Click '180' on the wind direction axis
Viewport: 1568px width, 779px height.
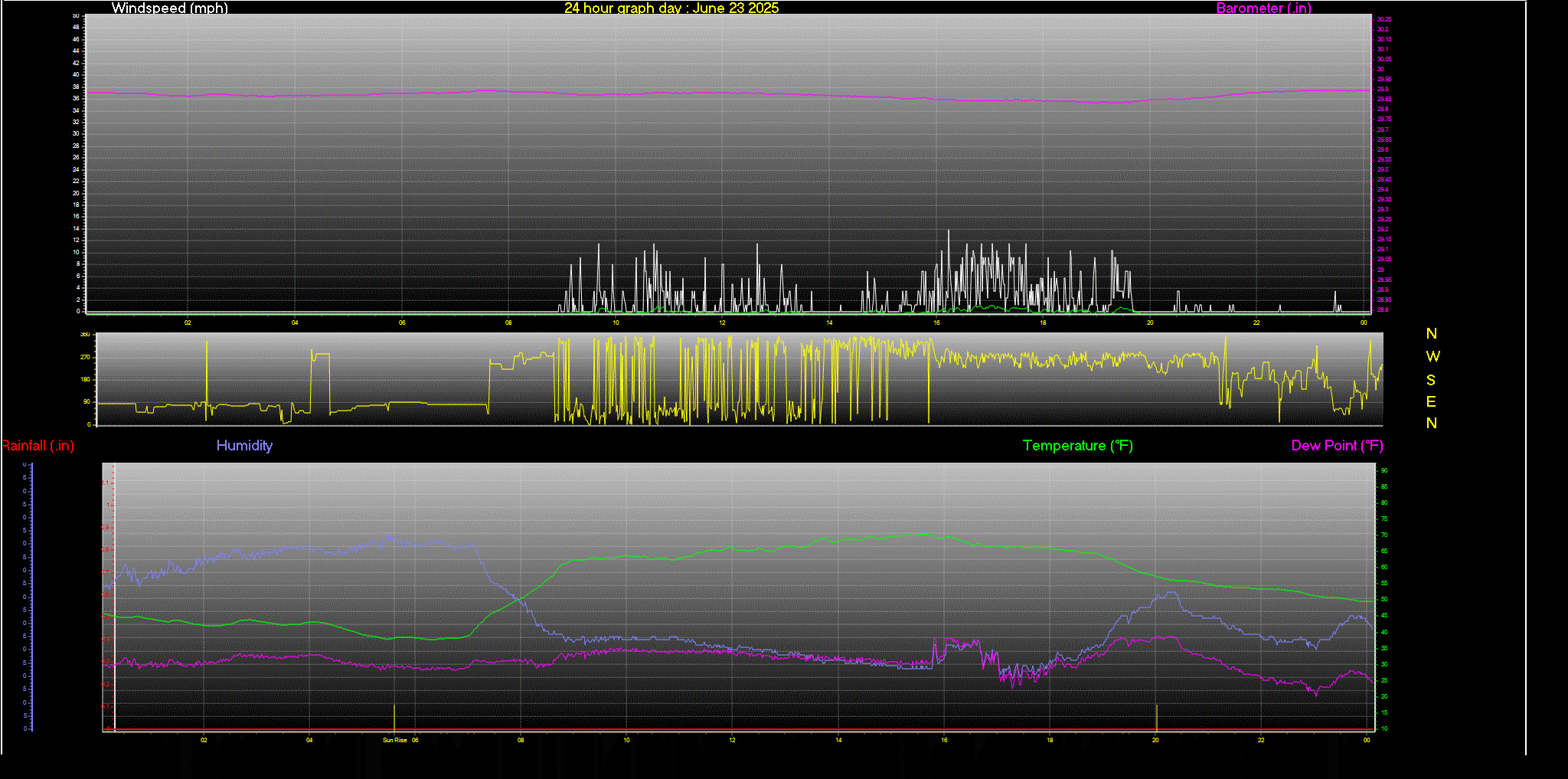pyautogui.click(x=85, y=379)
